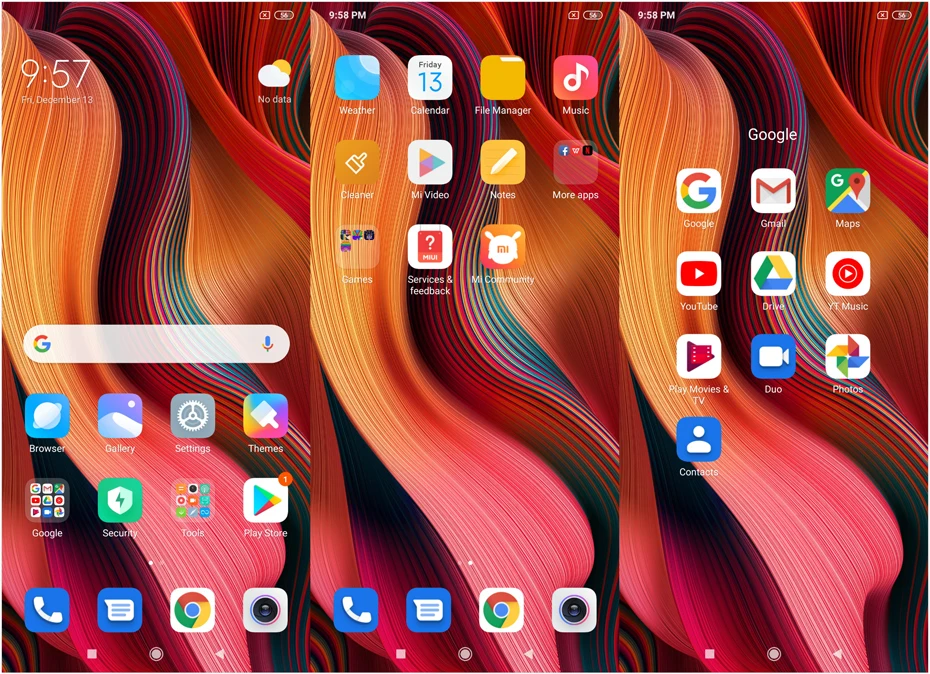
Task: Tap the date Fri, December 13
Action: point(57,100)
